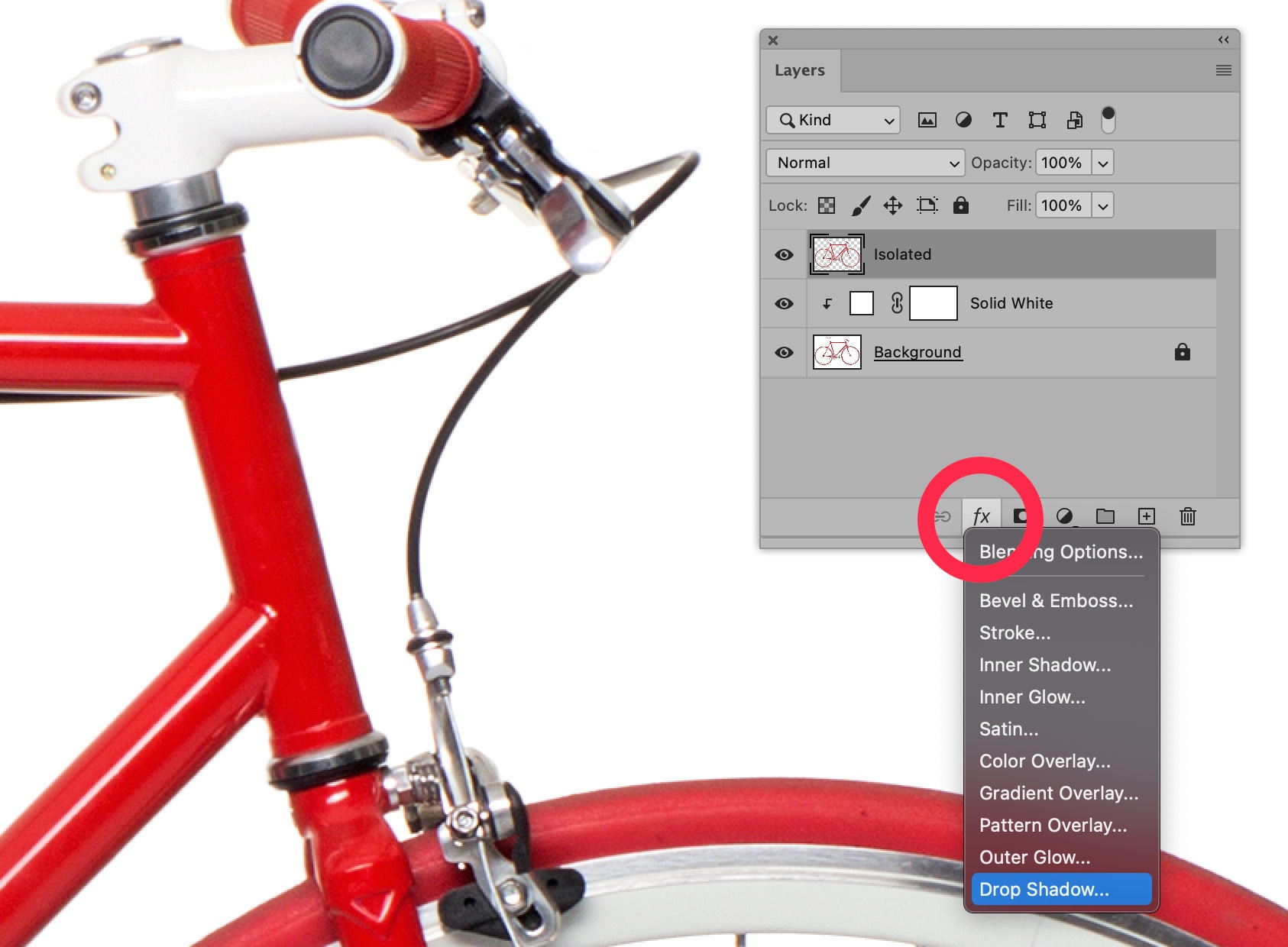Lock image pixels brush icon
Viewport: 1288px width, 947px height.
point(860,205)
